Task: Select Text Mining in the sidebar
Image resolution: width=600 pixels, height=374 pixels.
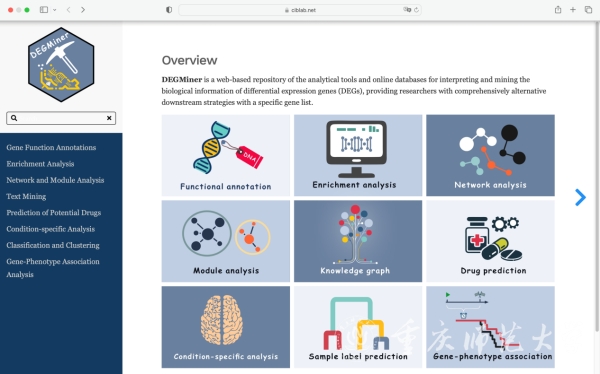Action: click(x=26, y=196)
